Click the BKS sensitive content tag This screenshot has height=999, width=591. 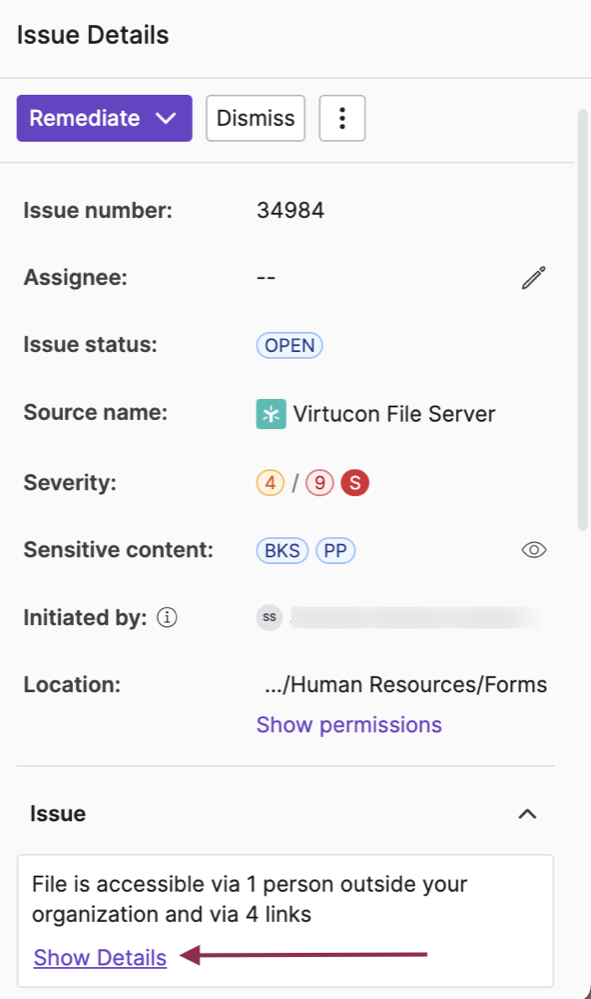[282, 550]
